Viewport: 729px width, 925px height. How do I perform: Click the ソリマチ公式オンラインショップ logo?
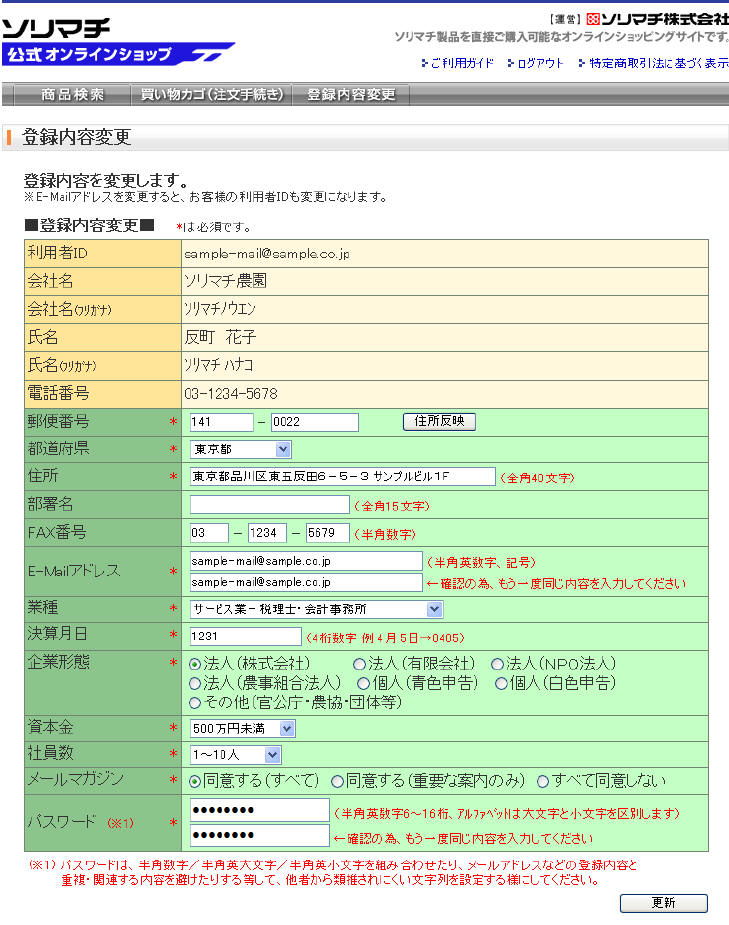coord(118,41)
